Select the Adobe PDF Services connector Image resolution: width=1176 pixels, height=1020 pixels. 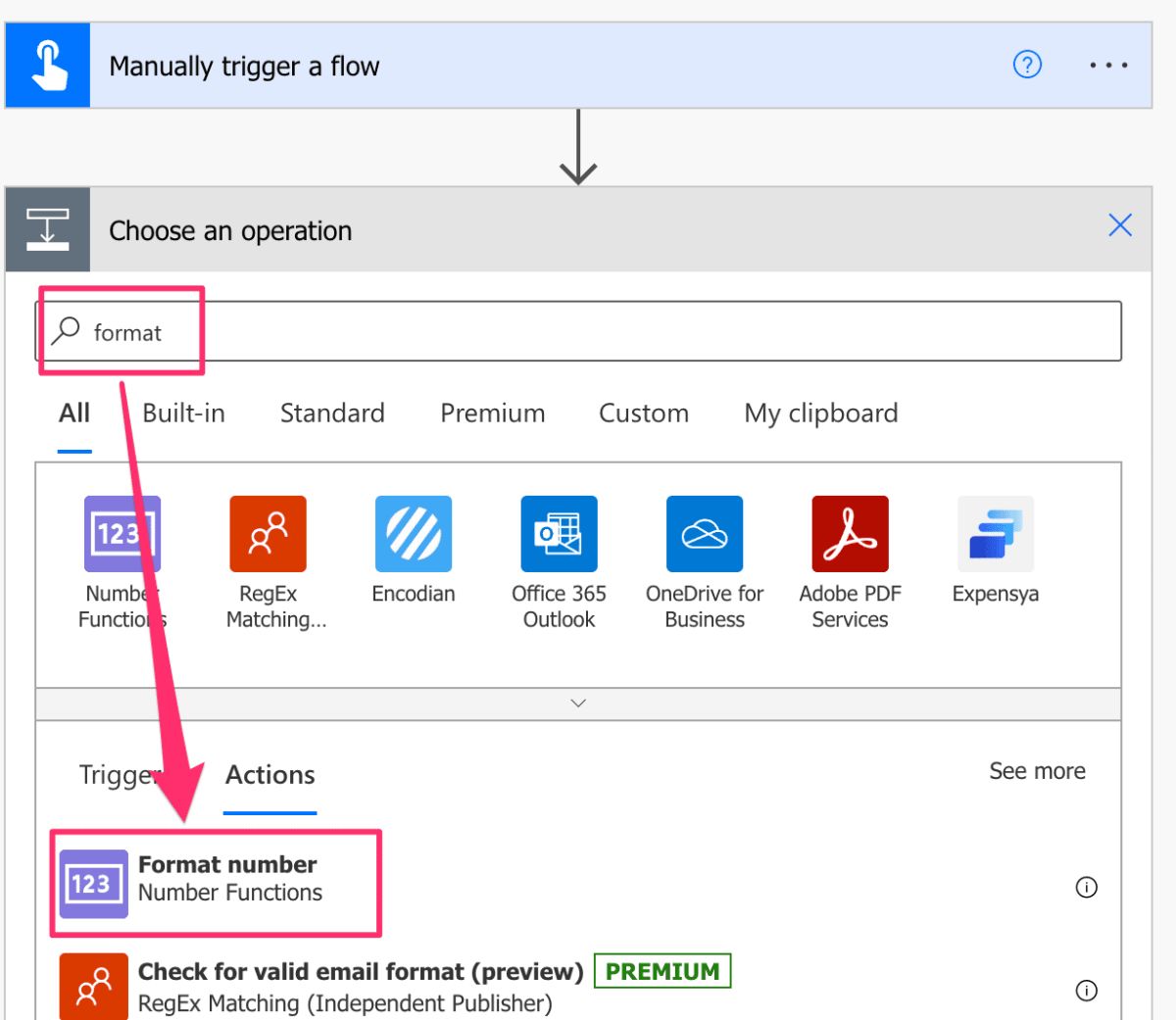click(x=849, y=534)
